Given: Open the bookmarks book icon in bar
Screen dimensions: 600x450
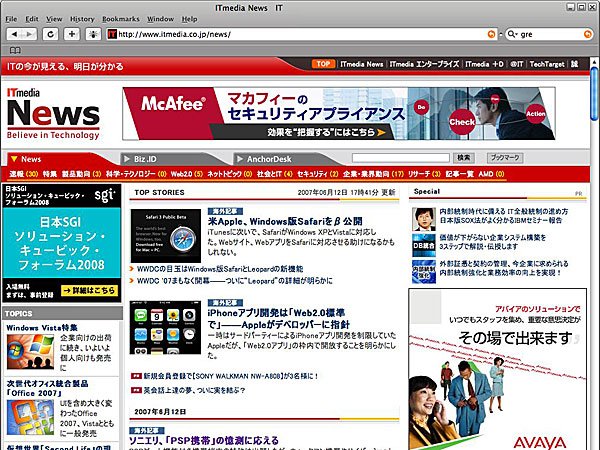Looking at the screenshot, I should click(15, 50).
